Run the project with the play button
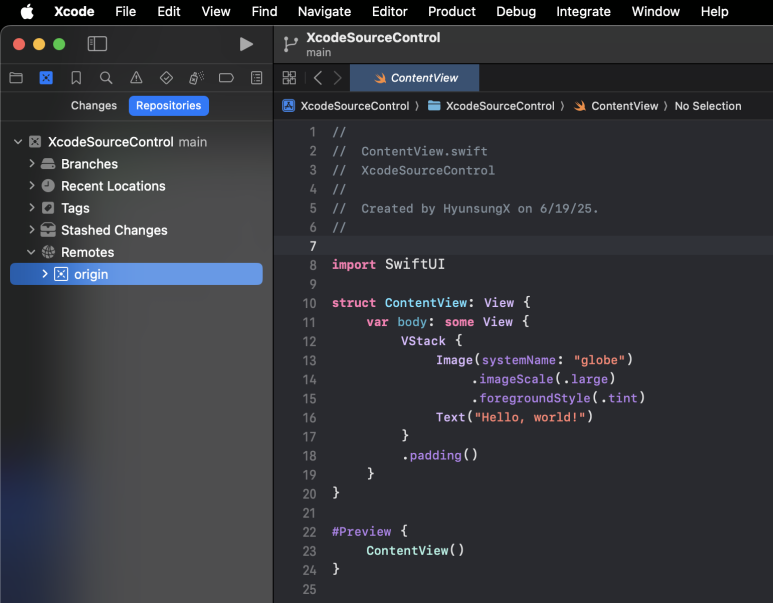This screenshot has width=773, height=603. pyautogui.click(x=246, y=44)
